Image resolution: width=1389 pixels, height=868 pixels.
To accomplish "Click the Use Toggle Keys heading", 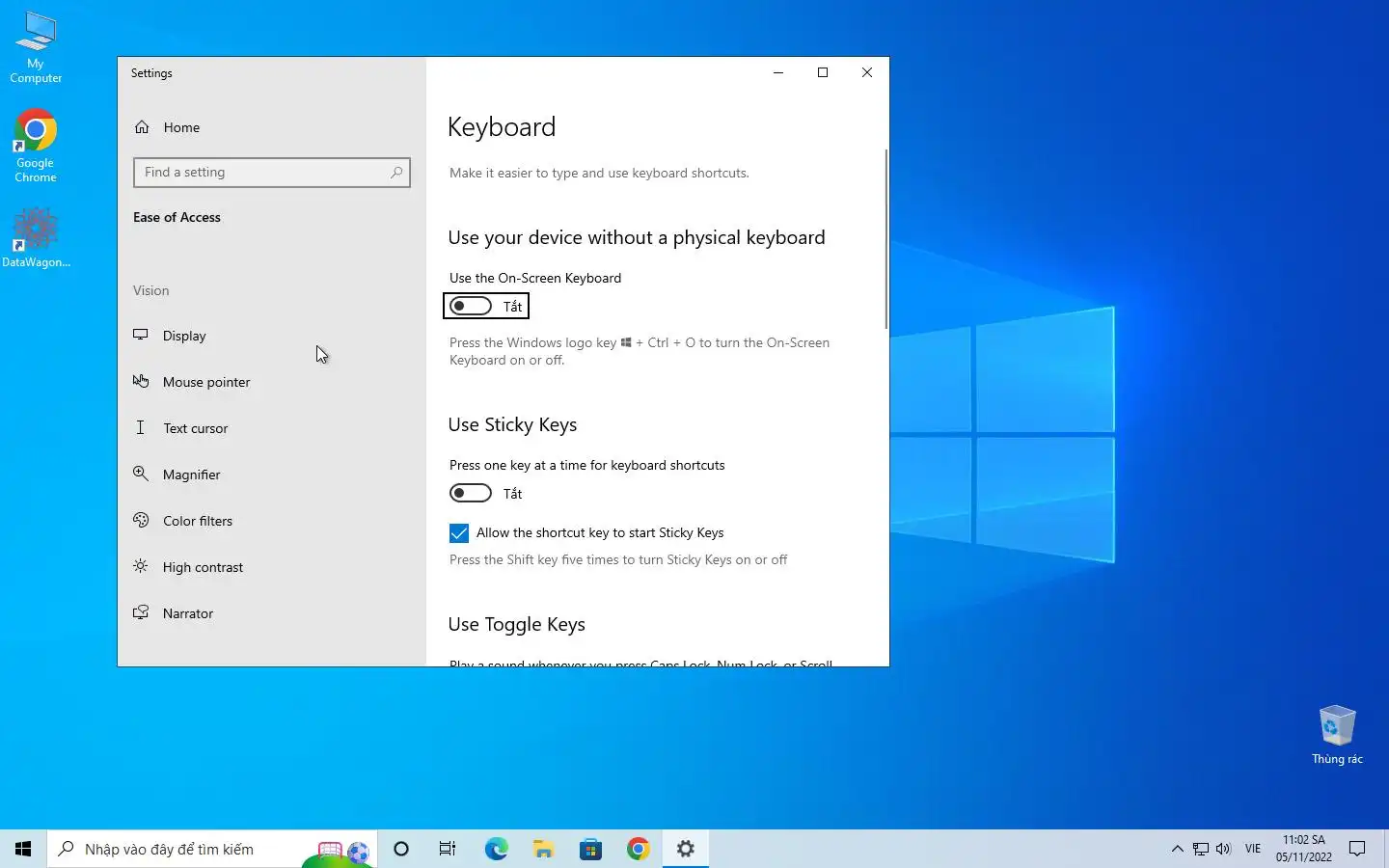I will (x=516, y=624).
